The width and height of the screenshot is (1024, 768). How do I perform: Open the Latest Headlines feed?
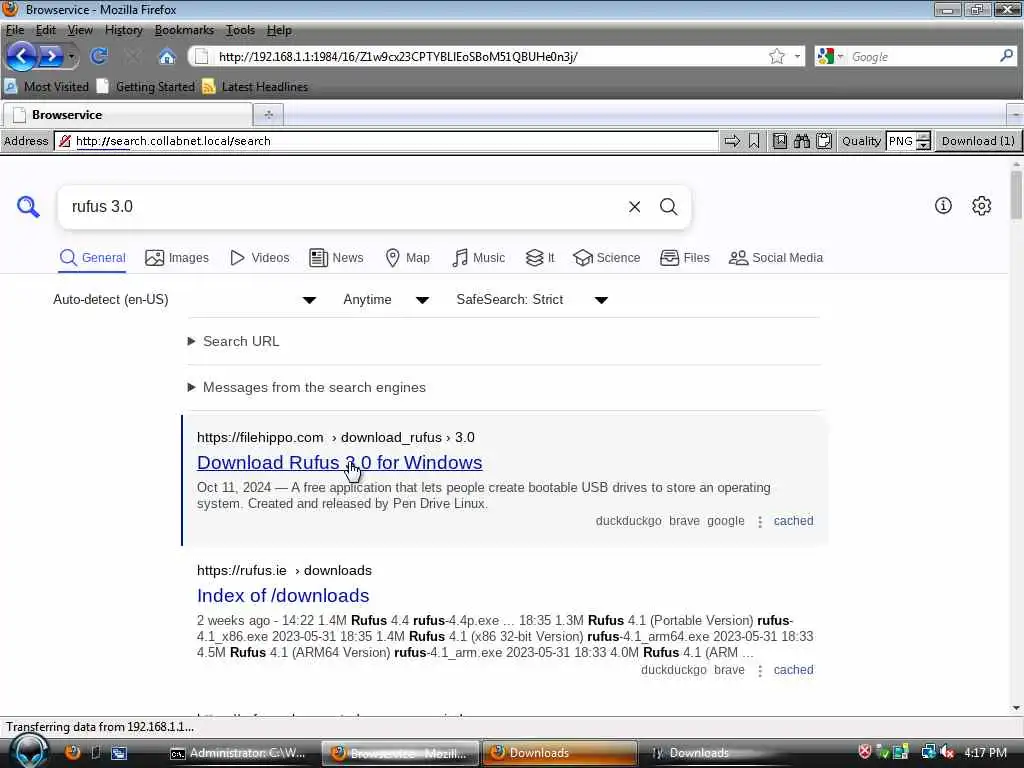(x=255, y=86)
